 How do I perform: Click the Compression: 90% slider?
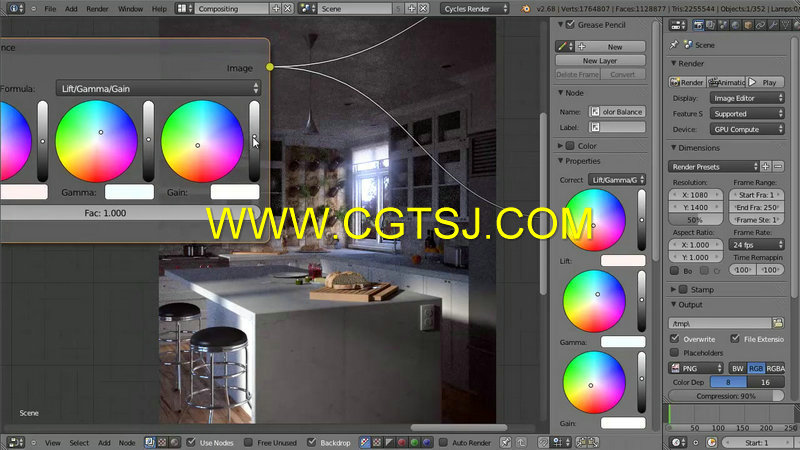(x=726, y=396)
